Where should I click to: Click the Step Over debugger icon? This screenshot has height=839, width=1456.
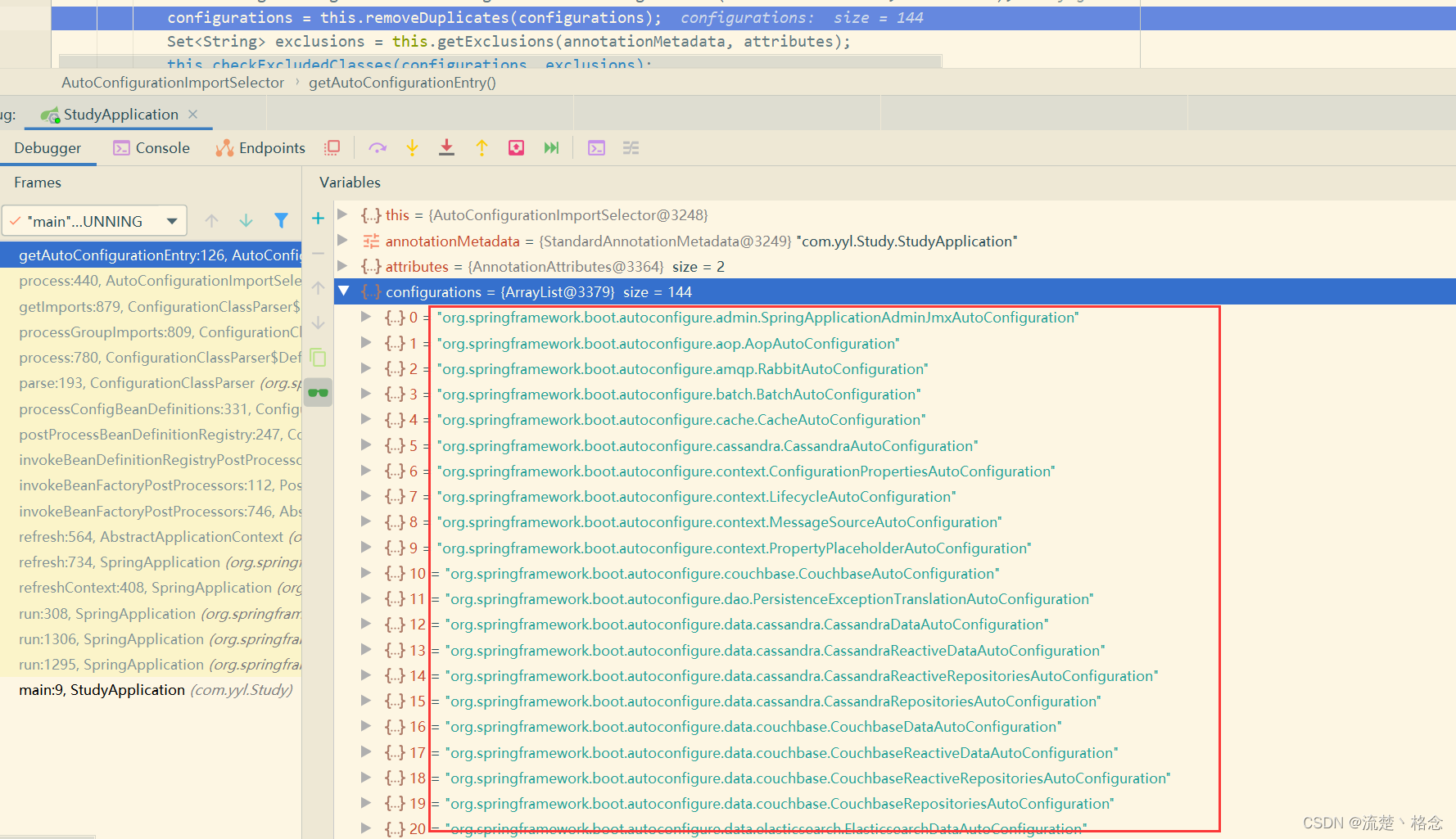tap(378, 148)
